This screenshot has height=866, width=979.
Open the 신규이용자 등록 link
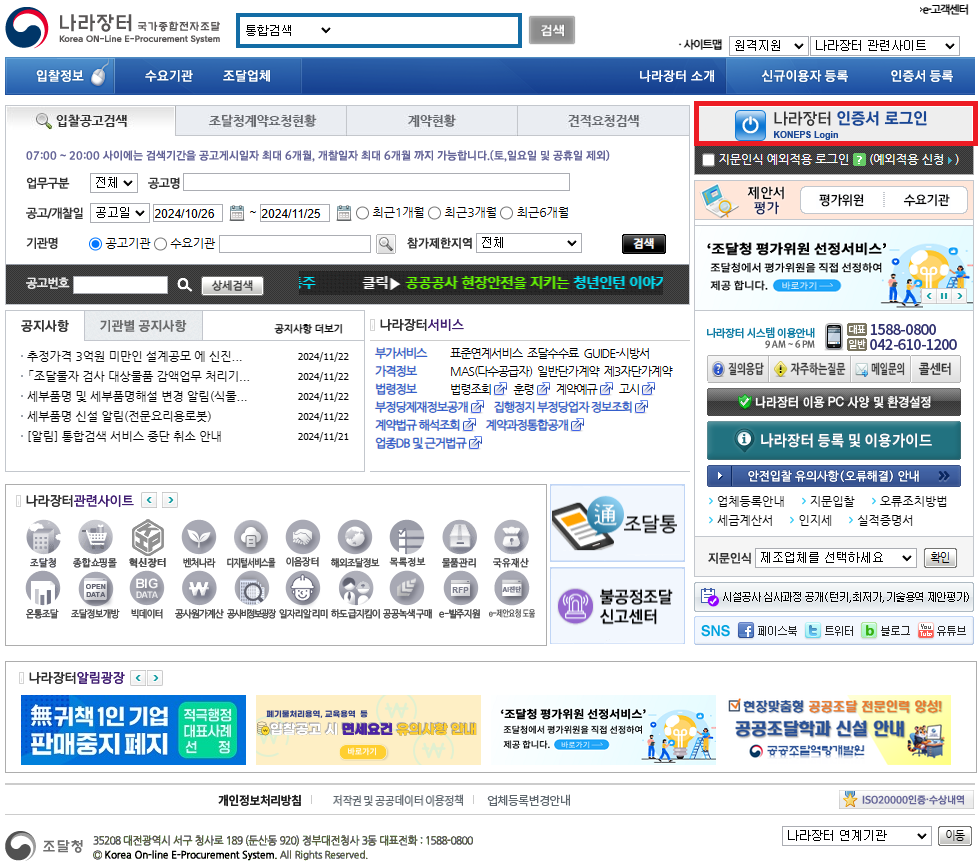pyautogui.click(x=804, y=76)
